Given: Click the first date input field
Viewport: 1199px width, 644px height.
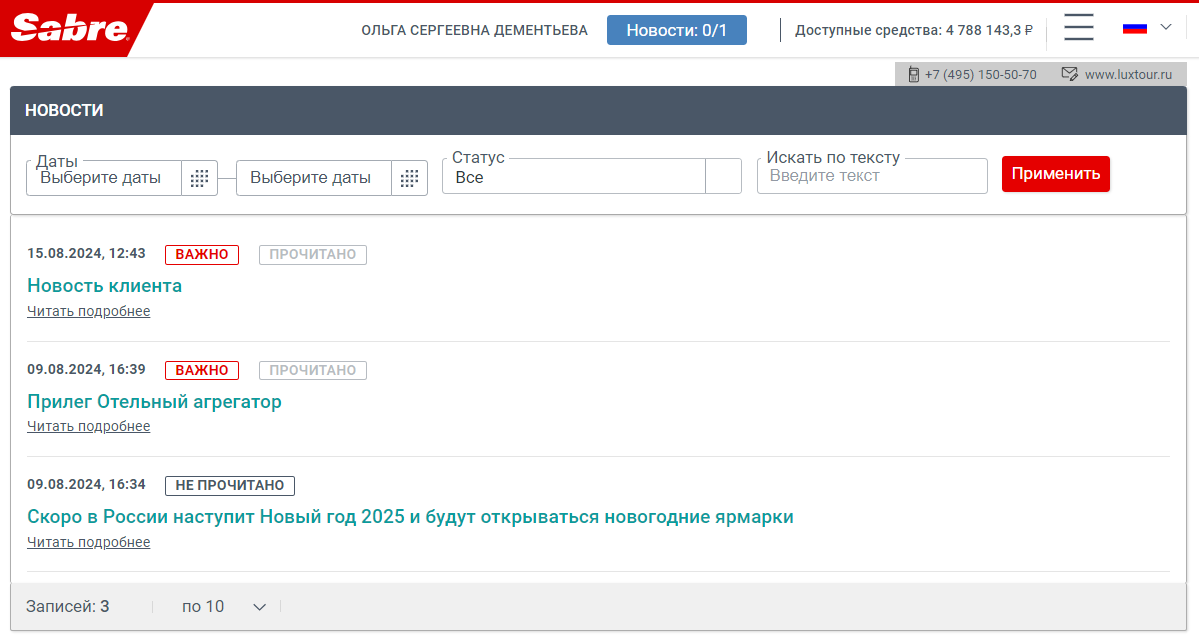Looking at the screenshot, I should [104, 178].
